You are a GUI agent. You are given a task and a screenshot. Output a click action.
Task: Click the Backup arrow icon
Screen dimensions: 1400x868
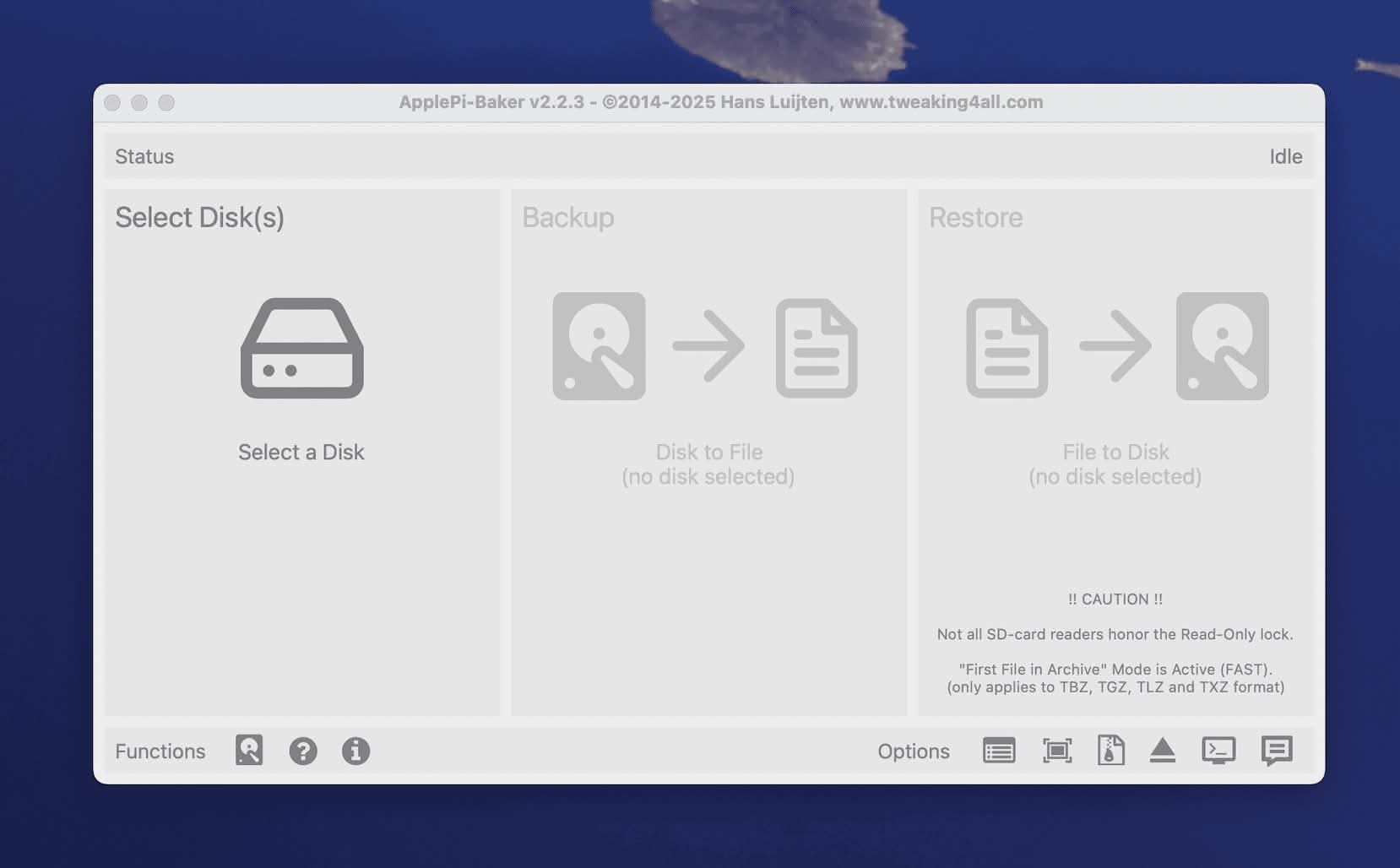(708, 345)
